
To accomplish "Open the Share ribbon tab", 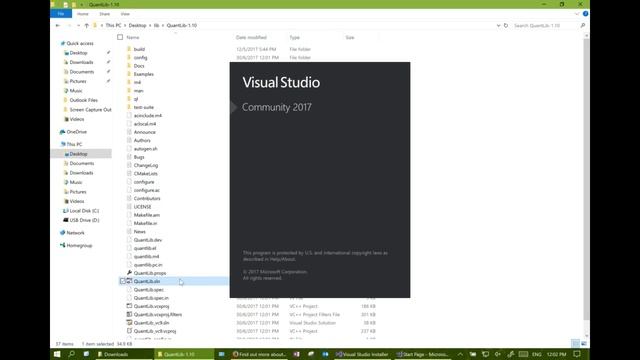I will [x=104, y=14].
